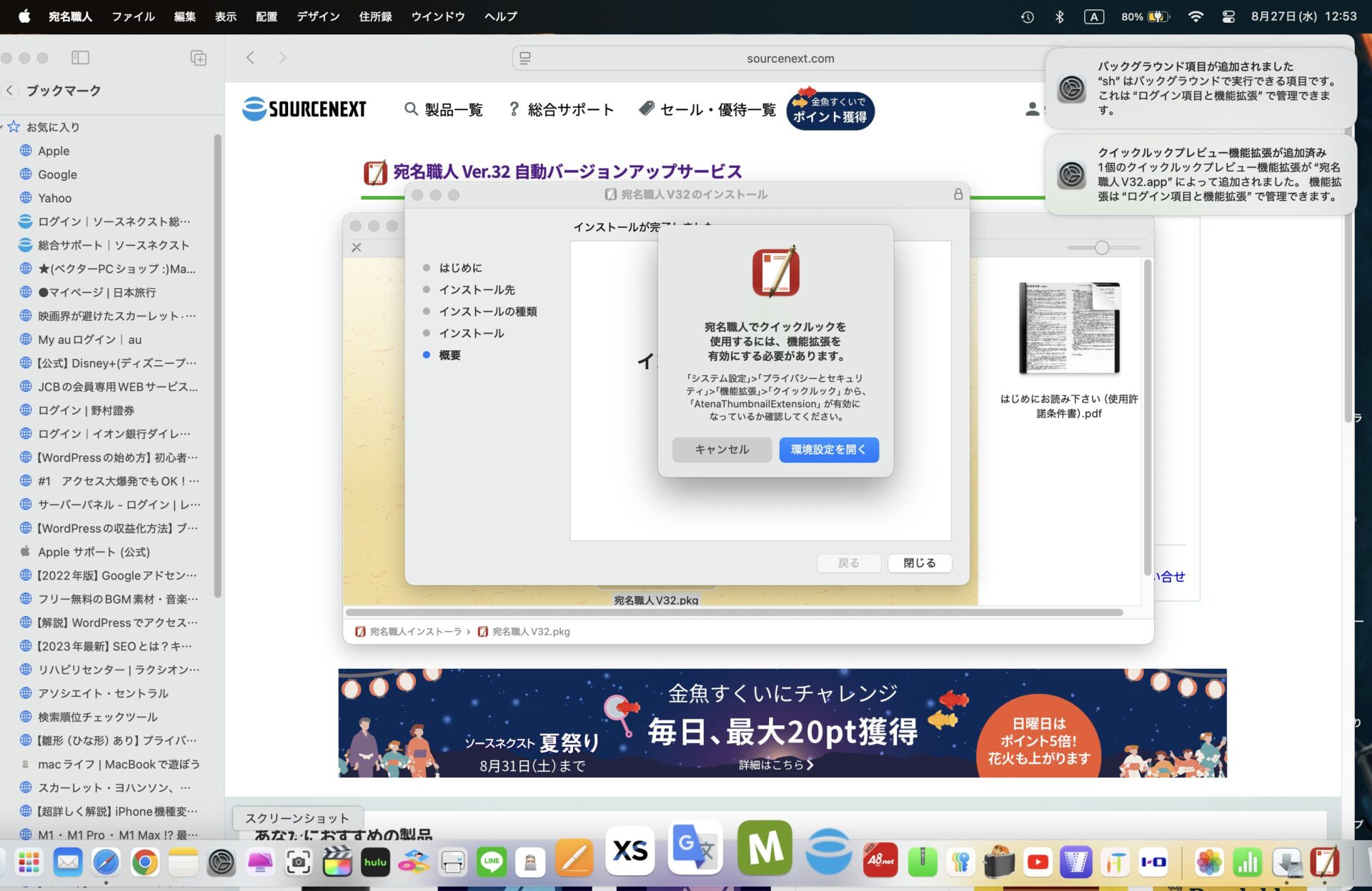
Task: Open the My auログイン bookmark
Action: [89, 339]
